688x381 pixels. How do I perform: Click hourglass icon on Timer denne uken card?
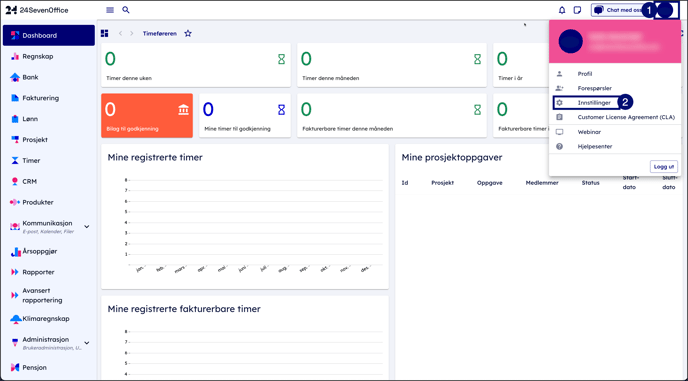click(281, 59)
